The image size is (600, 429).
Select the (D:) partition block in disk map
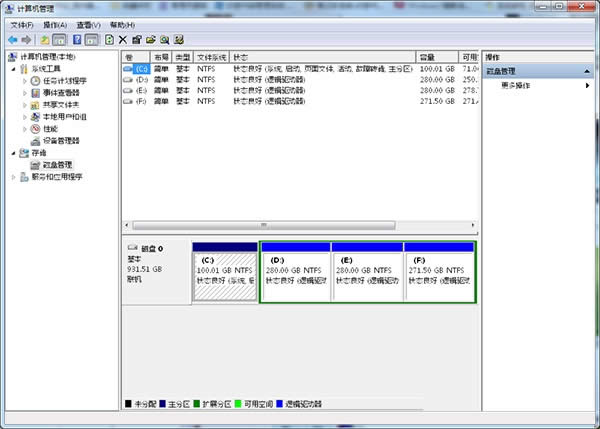tap(294, 272)
